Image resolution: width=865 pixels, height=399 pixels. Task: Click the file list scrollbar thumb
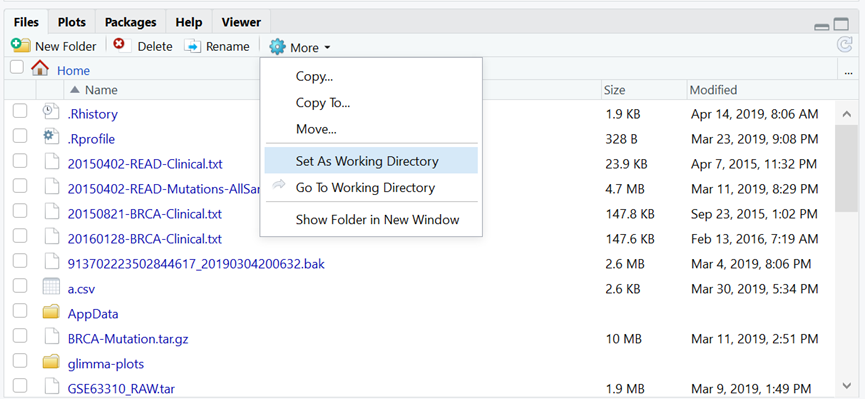[x=847, y=168]
